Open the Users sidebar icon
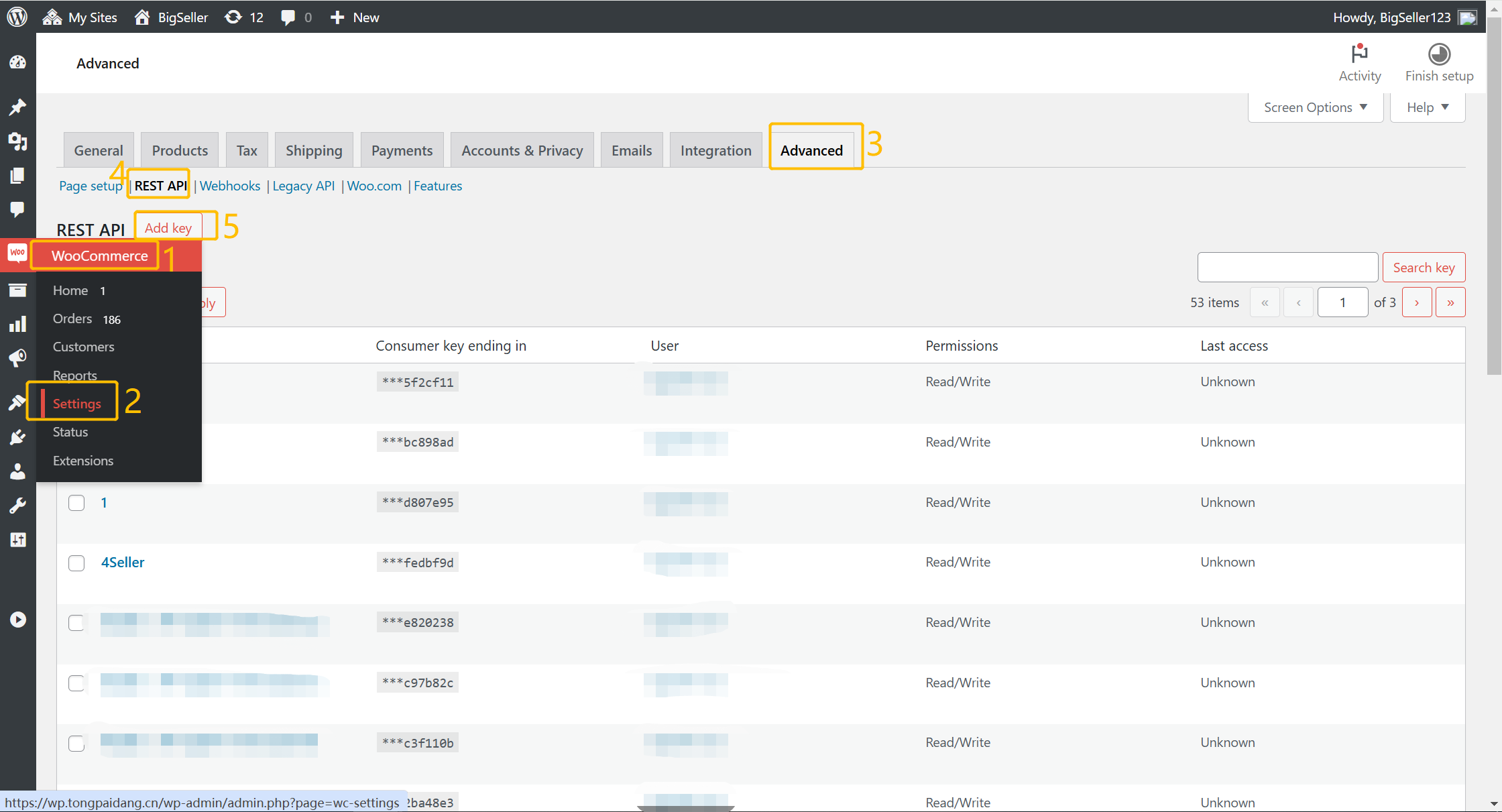 [17, 471]
